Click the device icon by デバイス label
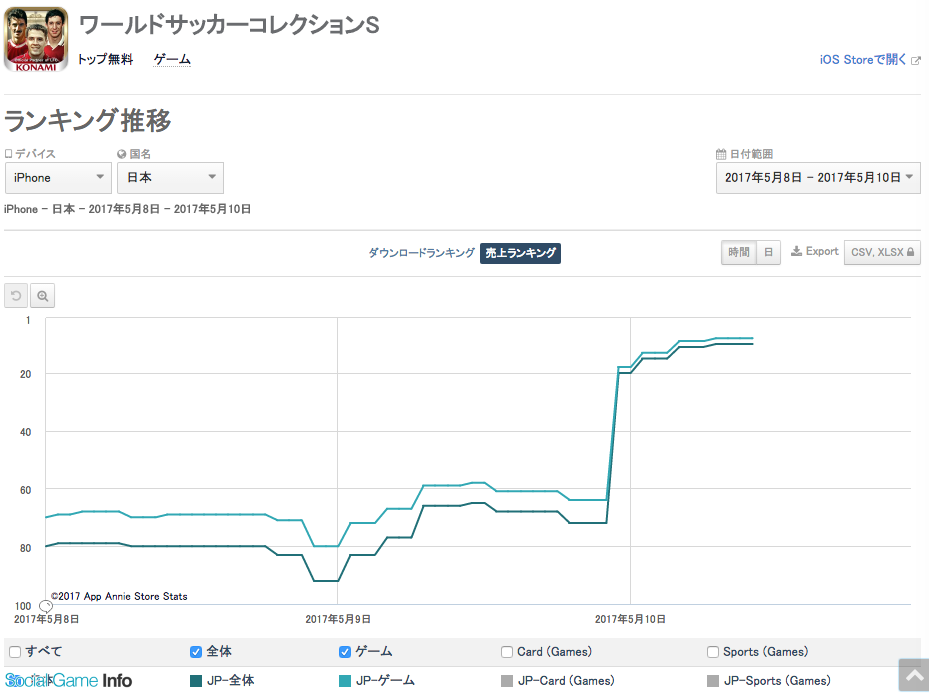Screen dimensions: 929x693 tap(8, 153)
